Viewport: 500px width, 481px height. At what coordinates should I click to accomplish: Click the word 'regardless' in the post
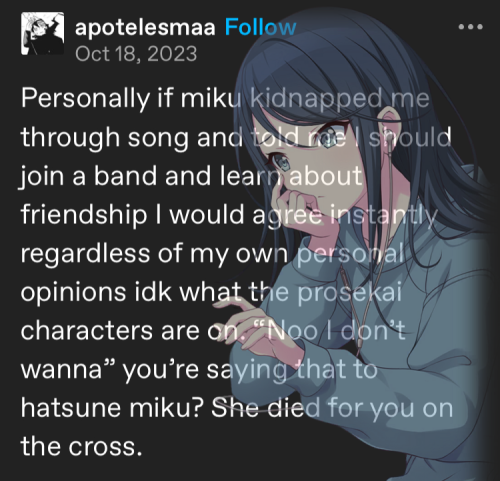pyautogui.click(x=85, y=255)
